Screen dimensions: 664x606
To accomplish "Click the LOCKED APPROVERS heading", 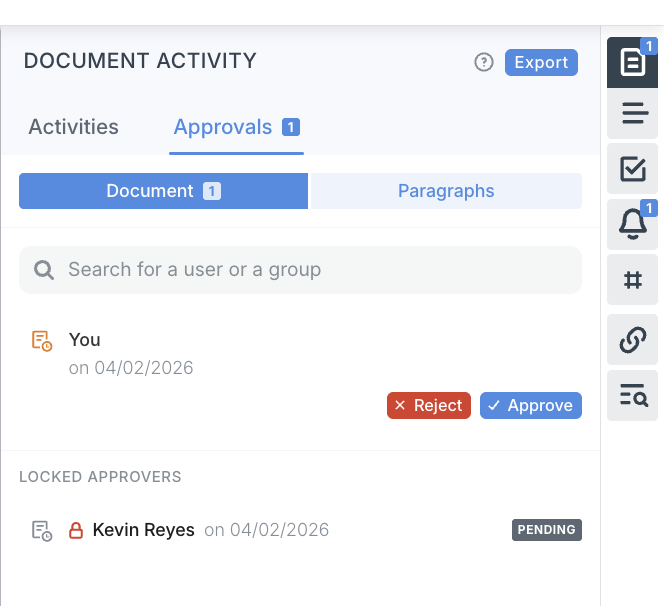I will pyautogui.click(x=100, y=477).
